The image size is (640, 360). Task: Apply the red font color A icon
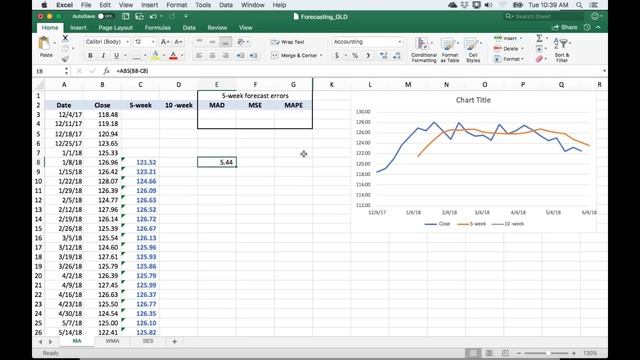pyautogui.click(x=173, y=56)
